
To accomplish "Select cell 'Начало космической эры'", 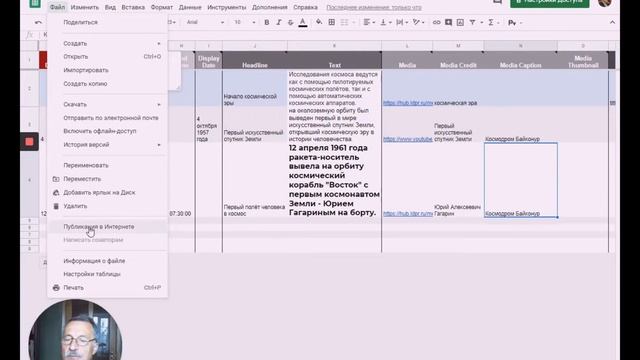I will coord(254,89).
